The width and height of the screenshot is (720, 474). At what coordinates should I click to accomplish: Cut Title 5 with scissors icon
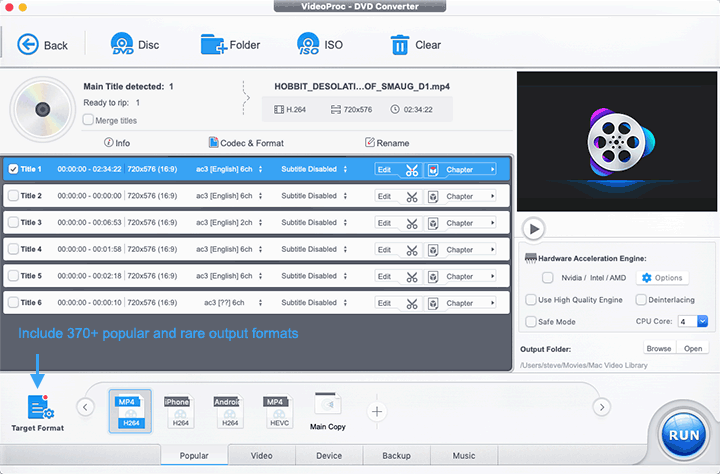tap(412, 276)
